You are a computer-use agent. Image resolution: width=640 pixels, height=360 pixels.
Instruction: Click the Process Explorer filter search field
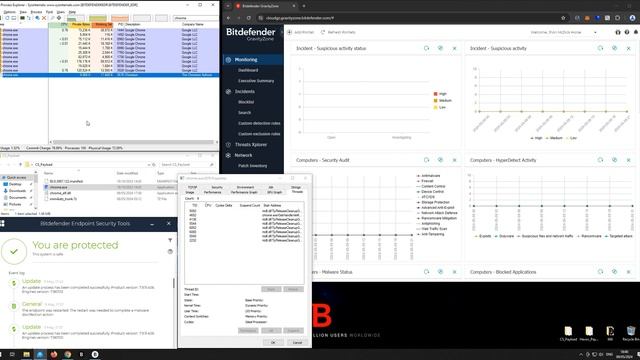pyautogui.click(x=195, y=18)
